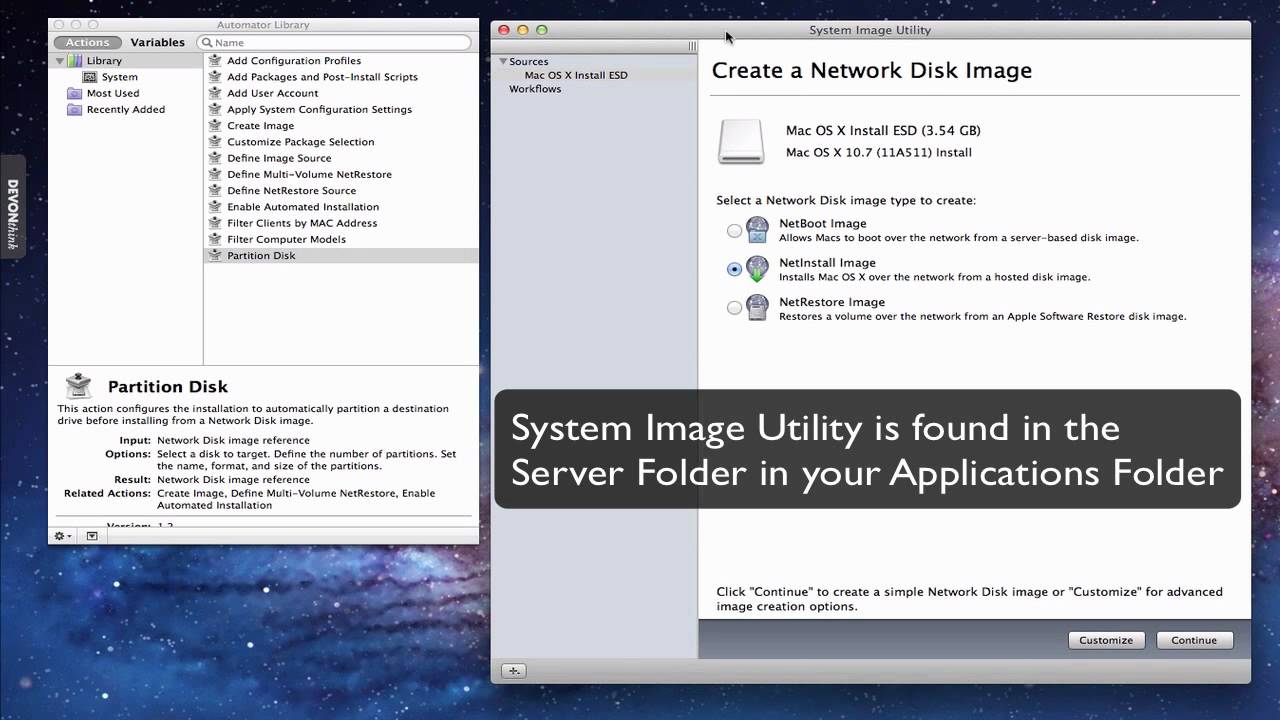Screen dimensions: 1280x720
Task: Click the Apply System Configuration Settings icon
Action: [215, 109]
